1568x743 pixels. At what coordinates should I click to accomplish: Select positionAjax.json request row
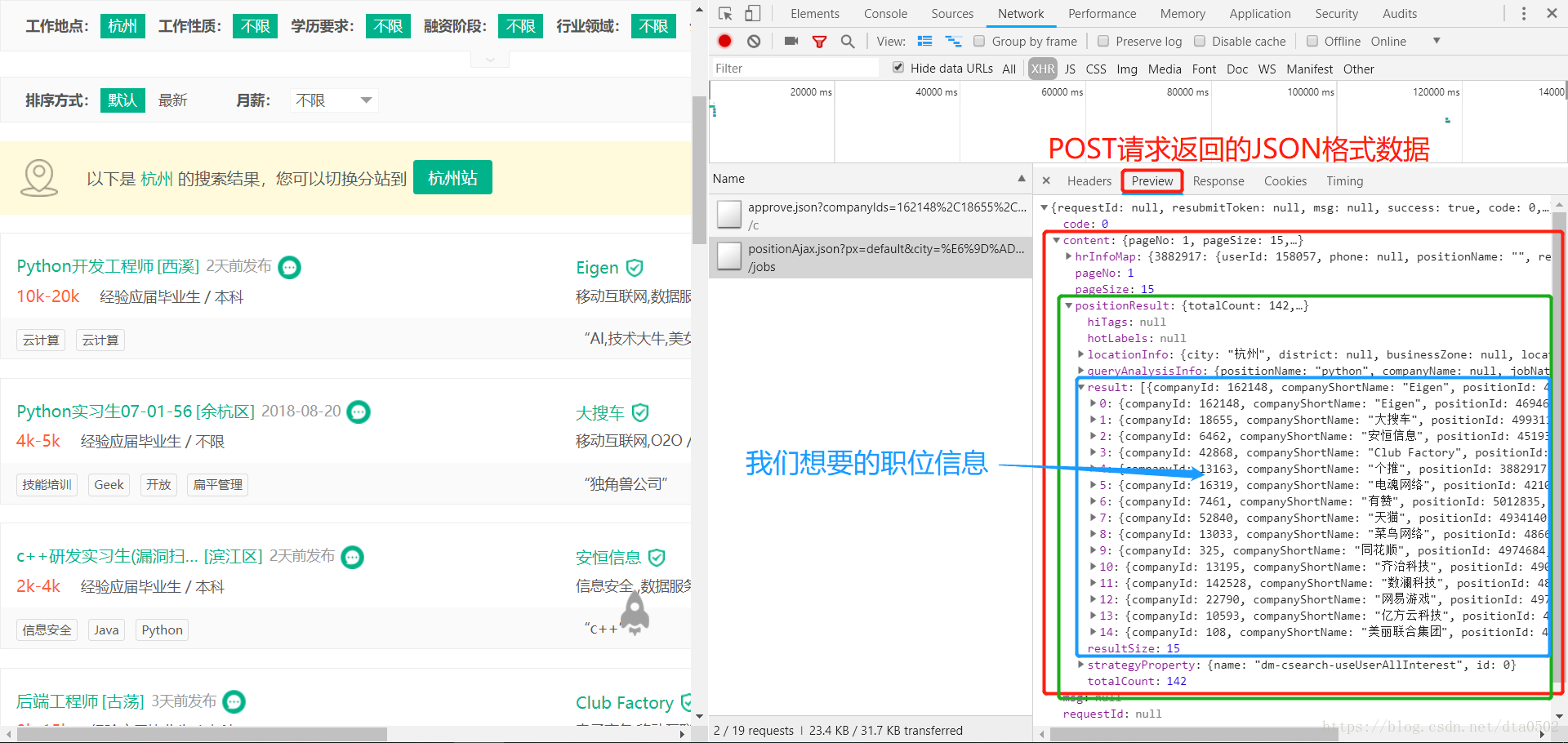pos(871,257)
